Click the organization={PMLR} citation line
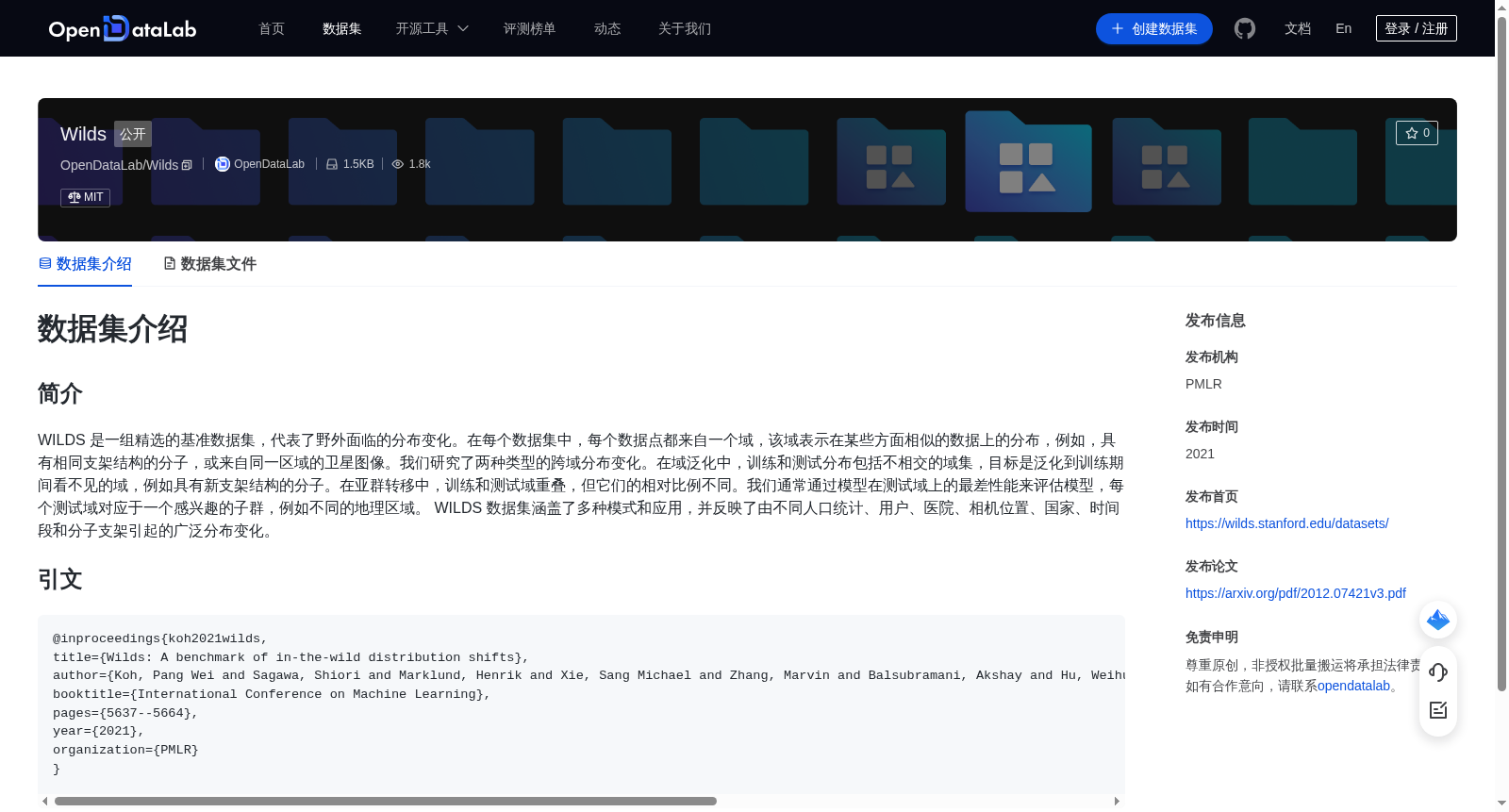 coord(125,750)
